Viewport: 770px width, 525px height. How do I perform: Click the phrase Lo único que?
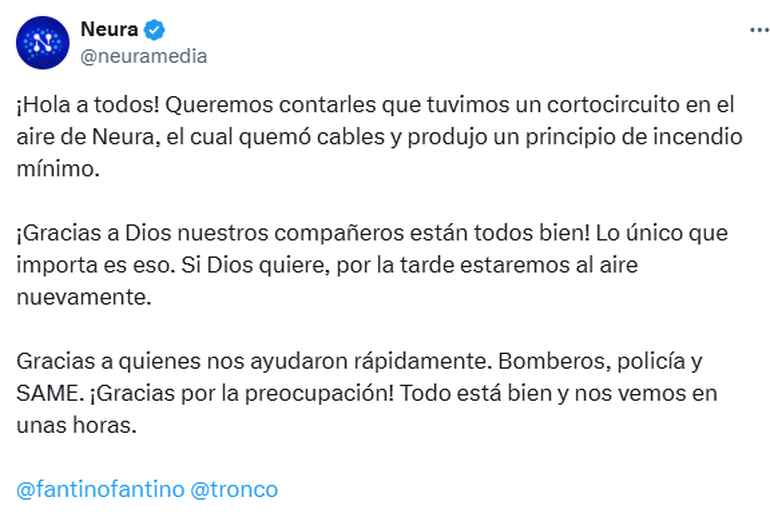click(661, 233)
